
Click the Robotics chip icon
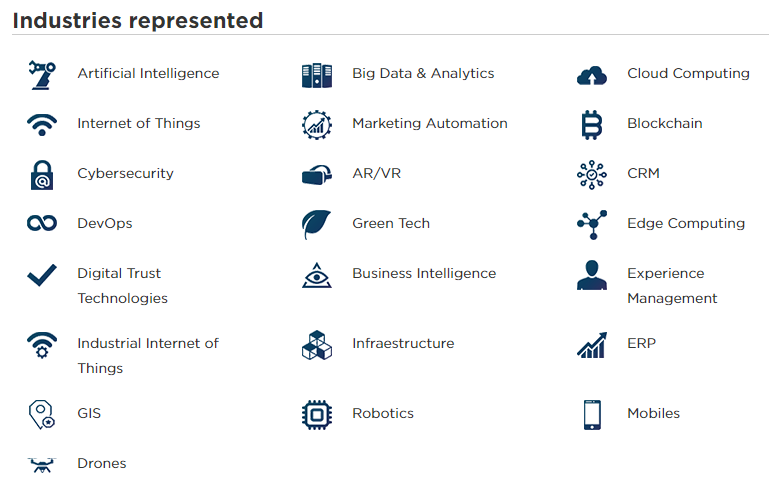(317, 415)
